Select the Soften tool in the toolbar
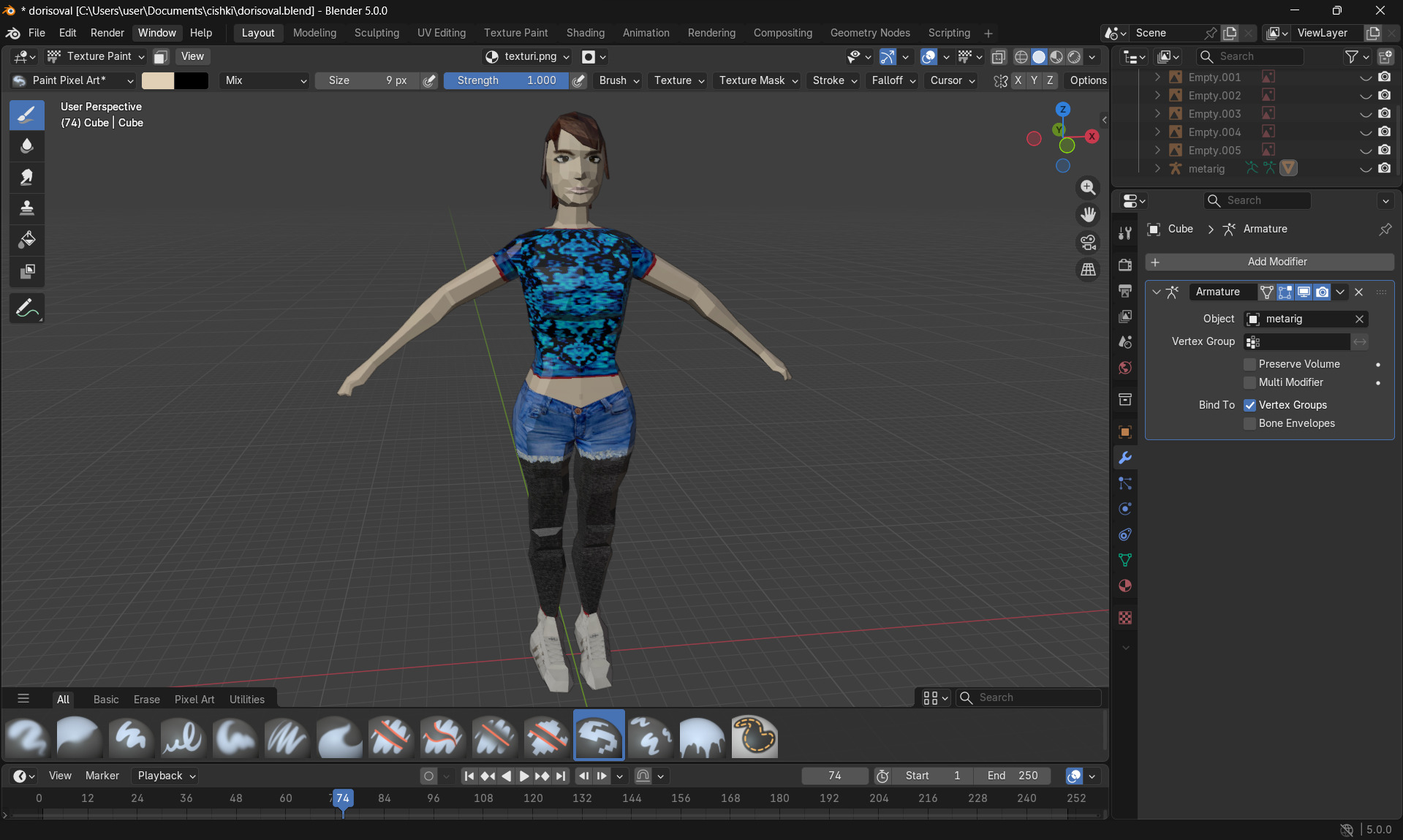The height and width of the screenshot is (840, 1403). (x=27, y=146)
